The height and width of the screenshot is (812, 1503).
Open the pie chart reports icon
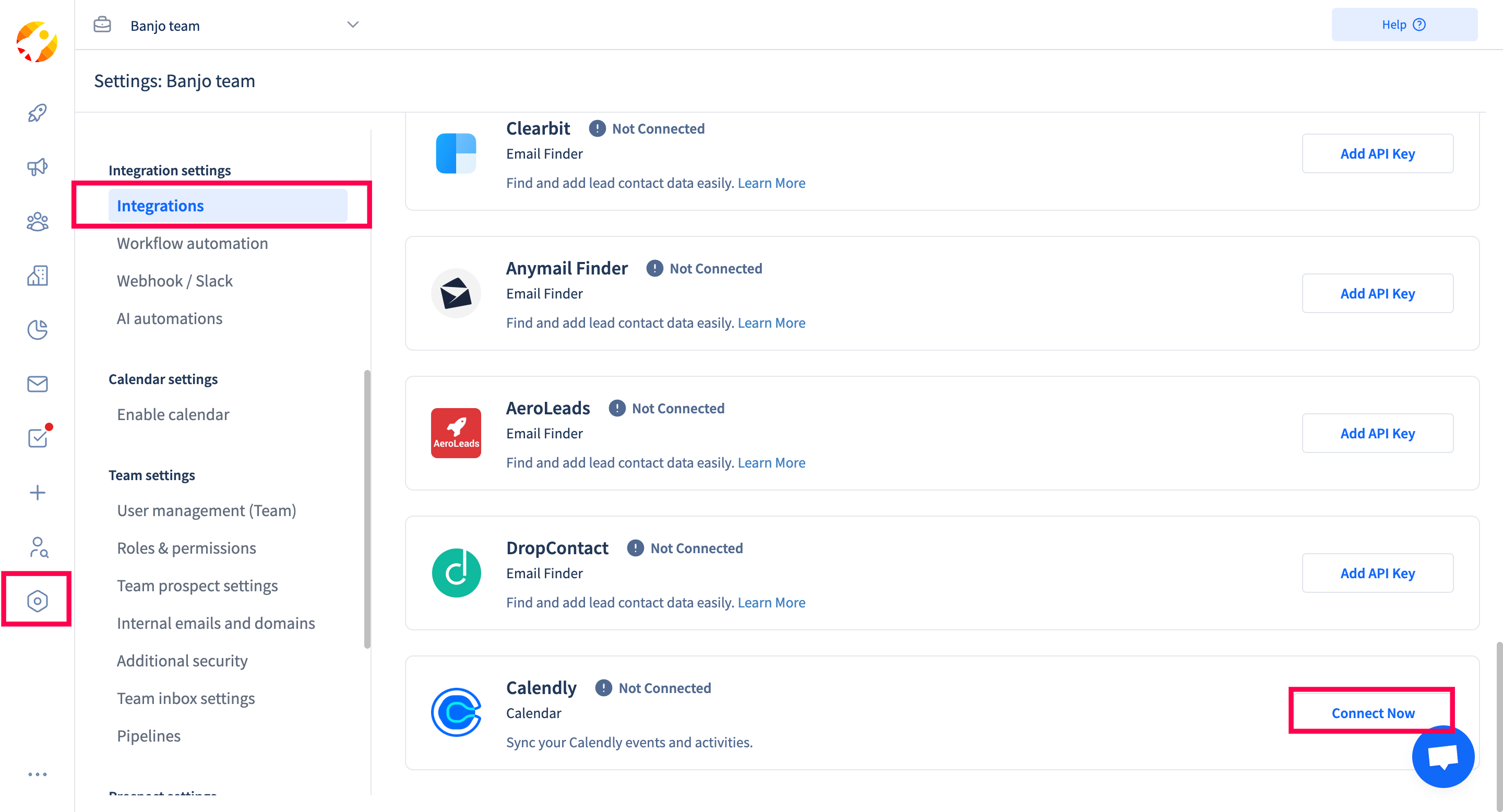(x=38, y=330)
